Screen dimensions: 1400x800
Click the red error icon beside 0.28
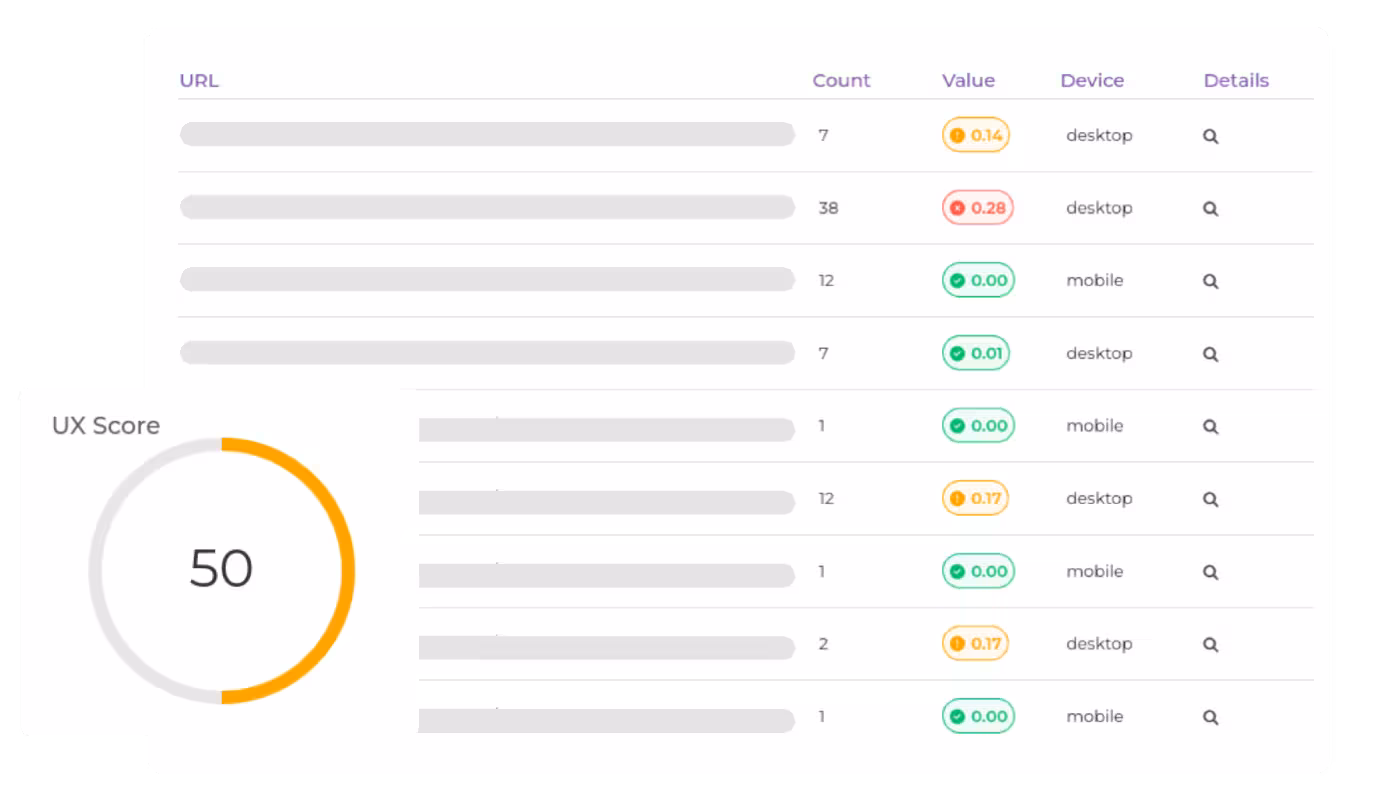(957, 208)
